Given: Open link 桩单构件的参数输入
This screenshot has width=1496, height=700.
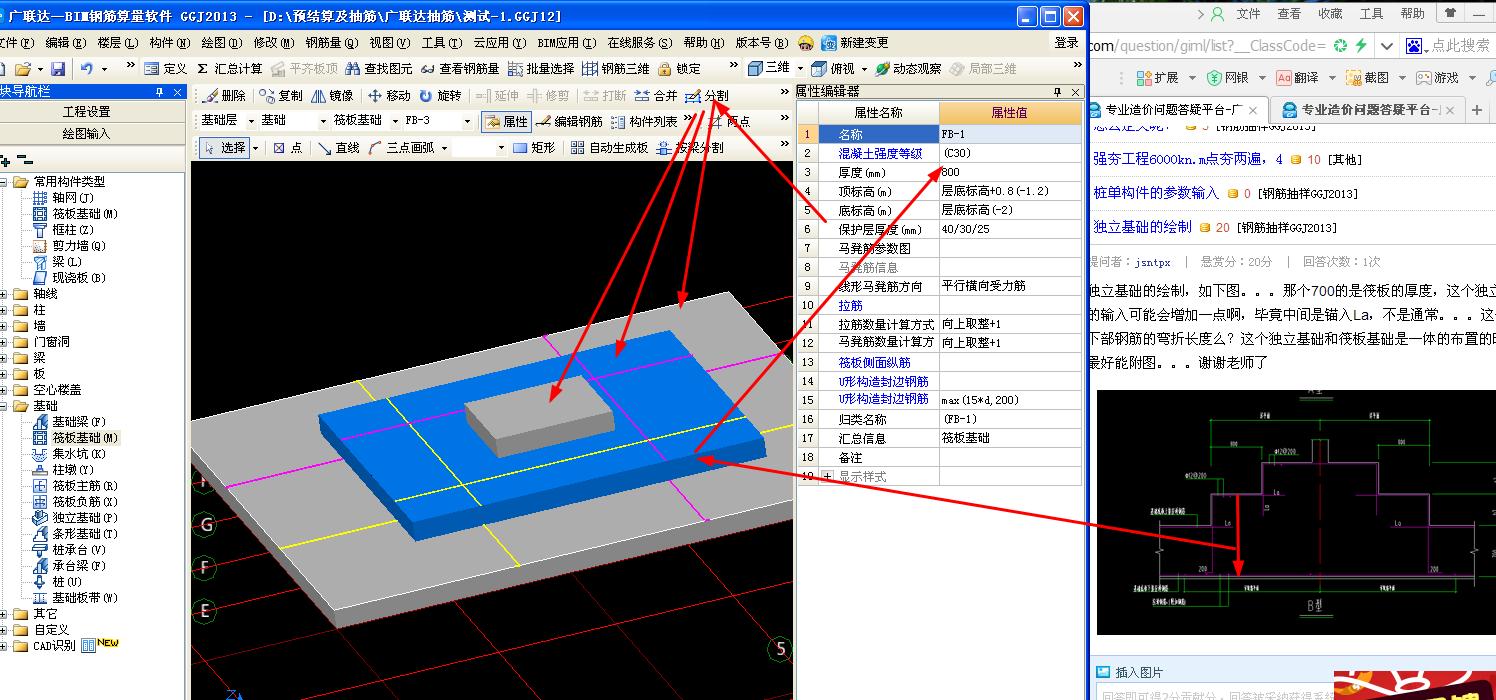Looking at the screenshot, I should coord(1156,193).
